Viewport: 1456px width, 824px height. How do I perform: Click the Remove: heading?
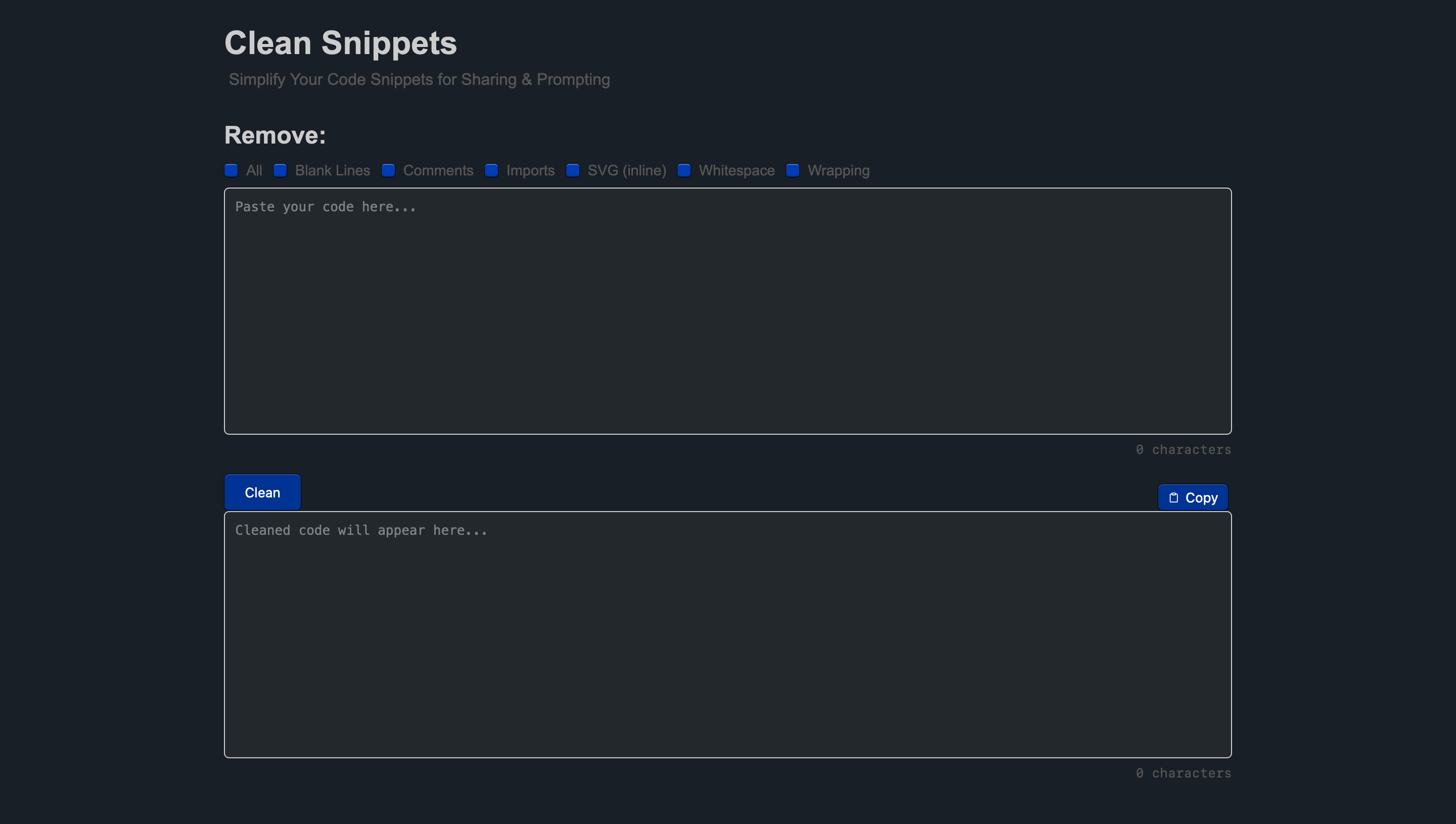click(275, 134)
